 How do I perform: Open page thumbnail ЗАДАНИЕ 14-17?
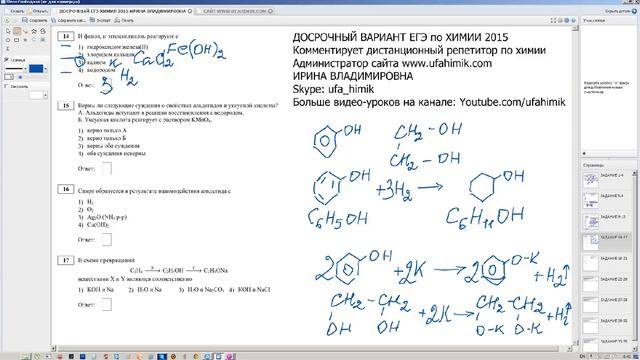pos(591,242)
